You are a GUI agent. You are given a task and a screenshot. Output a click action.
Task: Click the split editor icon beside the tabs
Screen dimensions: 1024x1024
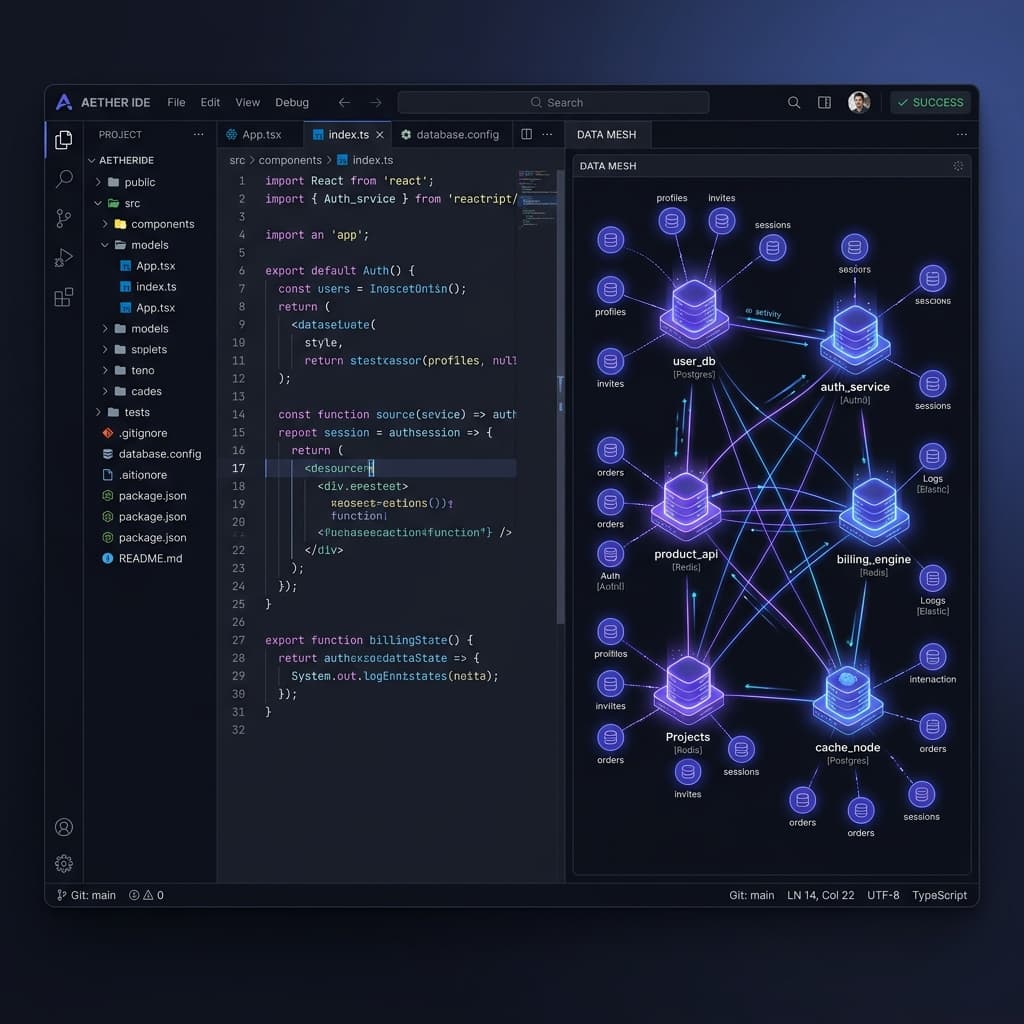coord(525,133)
